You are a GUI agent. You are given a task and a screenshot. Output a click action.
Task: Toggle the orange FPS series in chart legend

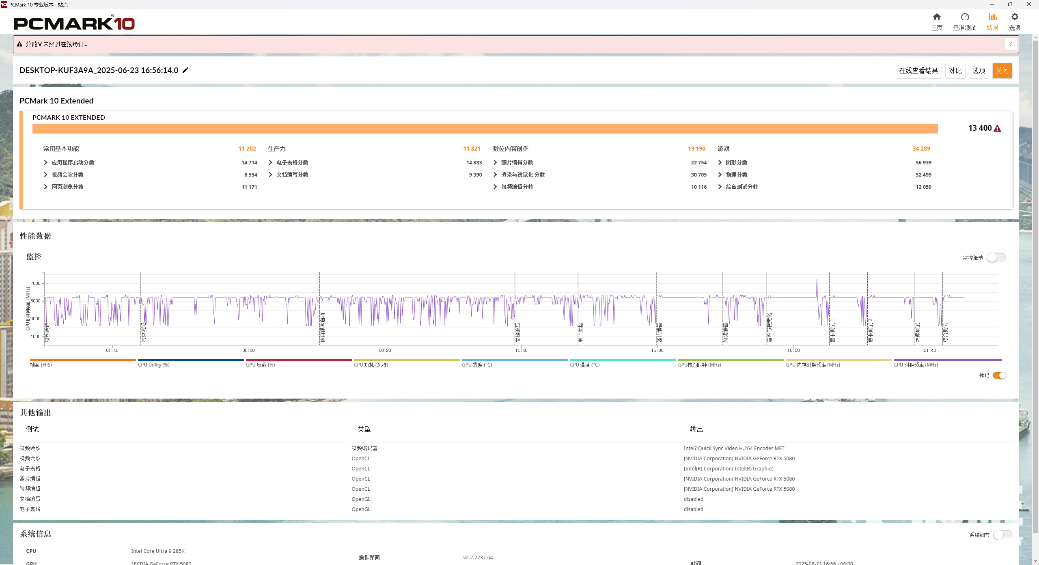click(82, 363)
